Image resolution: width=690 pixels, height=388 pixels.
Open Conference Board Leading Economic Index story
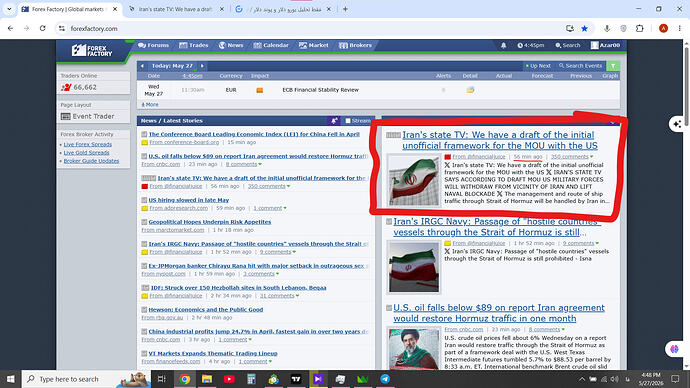(x=254, y=134)
